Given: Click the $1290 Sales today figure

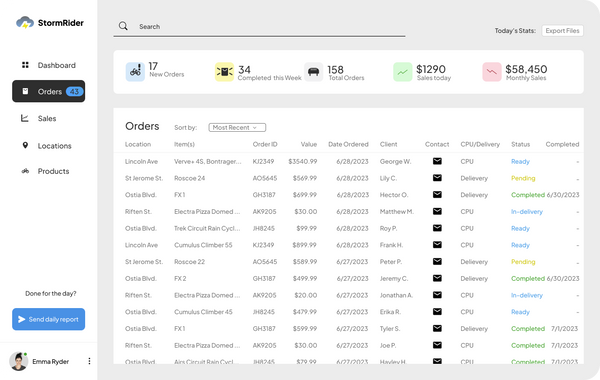Looking at the screenshot, I should coord(431,69).
